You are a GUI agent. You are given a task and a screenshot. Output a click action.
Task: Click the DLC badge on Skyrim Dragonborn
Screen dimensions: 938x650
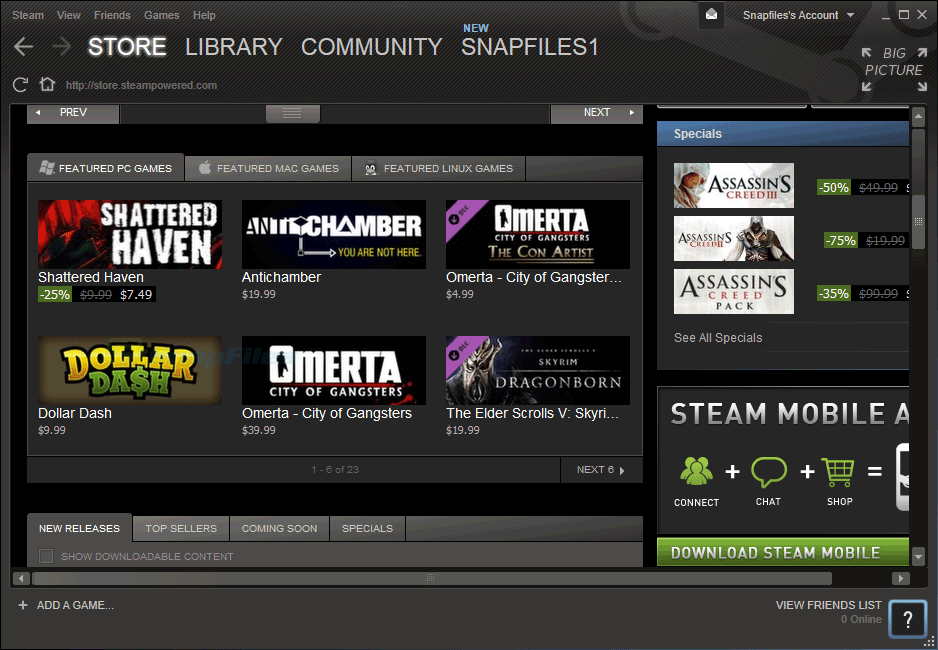(x=459, y=350)
